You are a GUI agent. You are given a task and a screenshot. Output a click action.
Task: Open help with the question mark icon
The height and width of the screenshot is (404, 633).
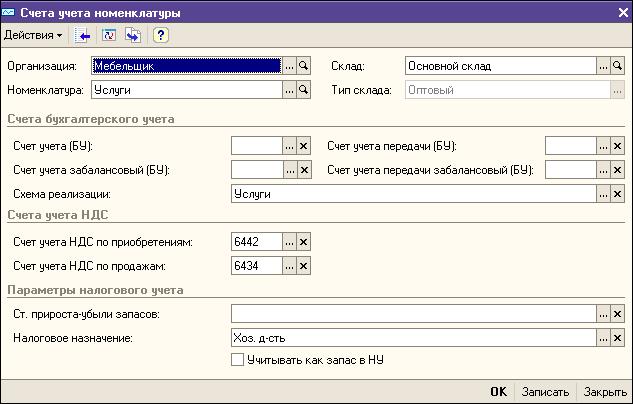tap(160, 35)
